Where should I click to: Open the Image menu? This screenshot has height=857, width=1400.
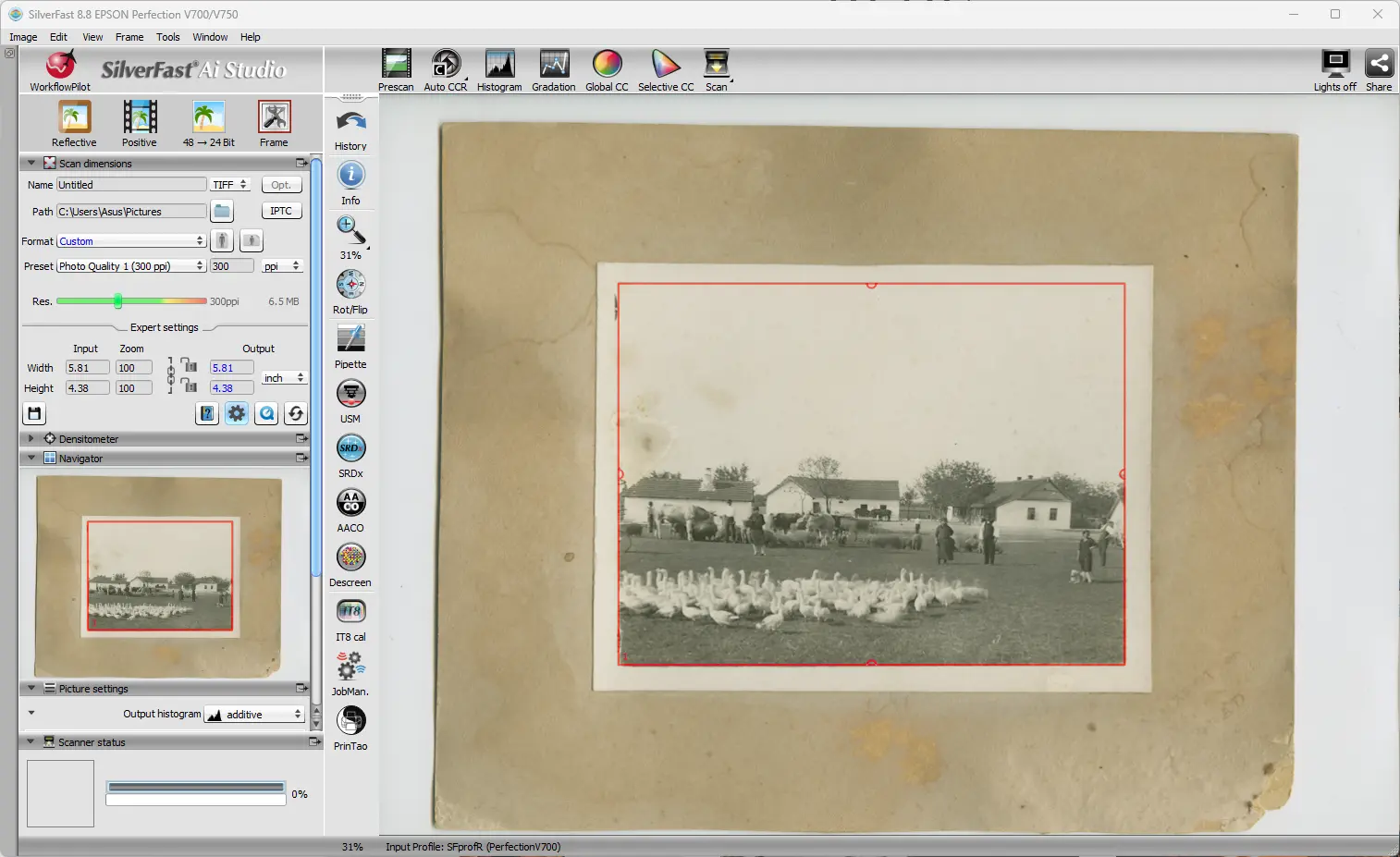click(x=23, y=37)
